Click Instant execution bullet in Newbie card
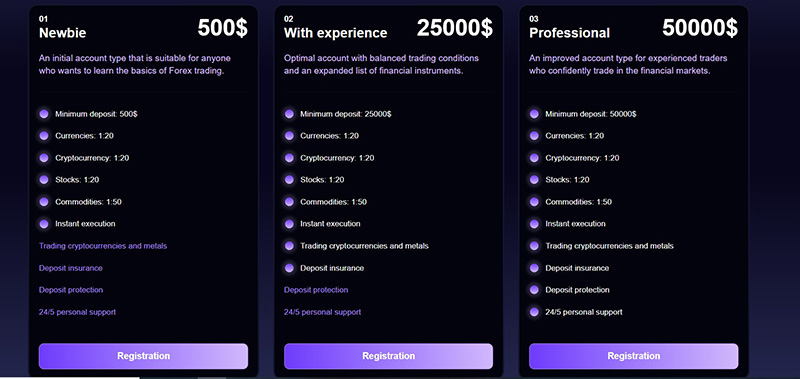This screenshot has height=379, width=800. point(44,223)
